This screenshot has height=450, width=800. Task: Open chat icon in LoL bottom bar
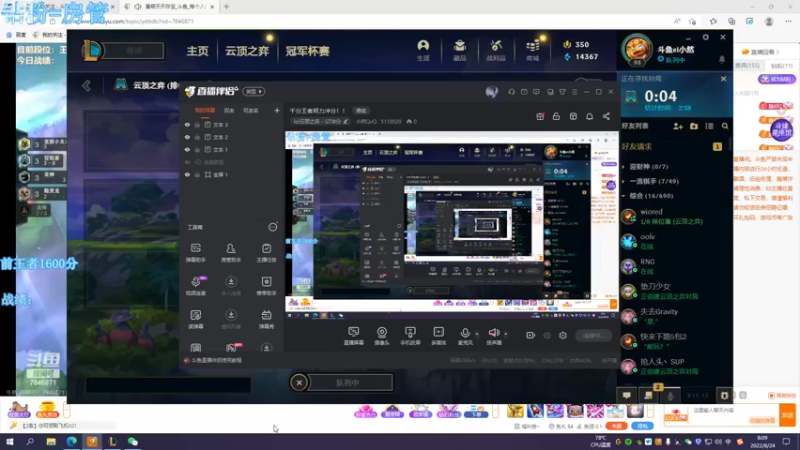click(627, 395)
